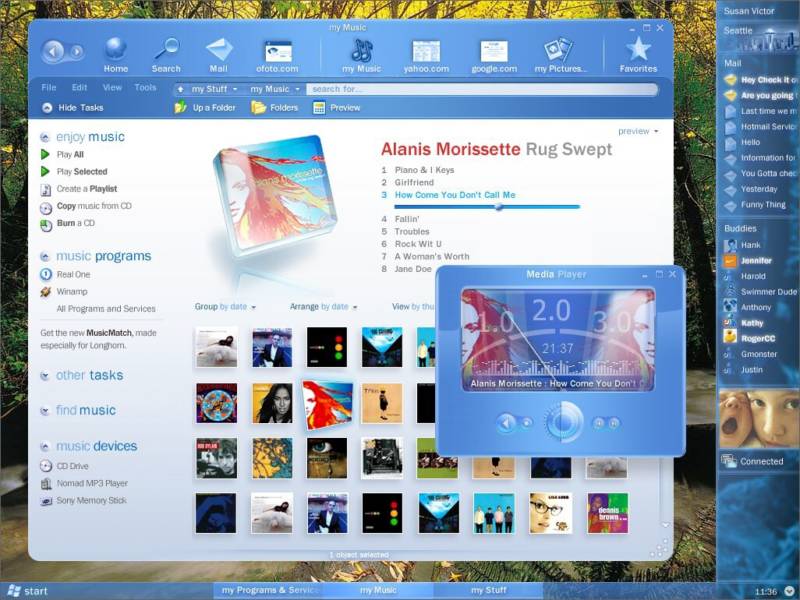800x600 pixels.
Task: Click the Seattle location header in sidebar
Action: (738, 31)
